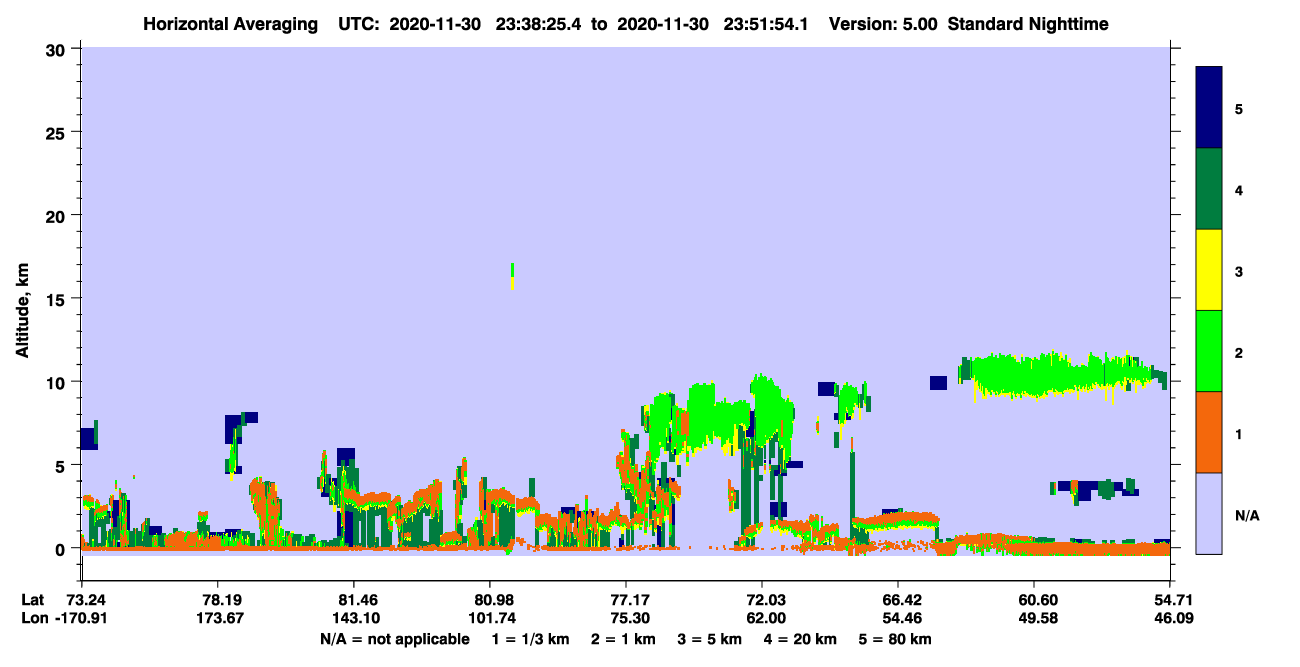This screenshot has width=1300, height=667.
Task: Click the y-axis tick label 30
Action: 58,48
